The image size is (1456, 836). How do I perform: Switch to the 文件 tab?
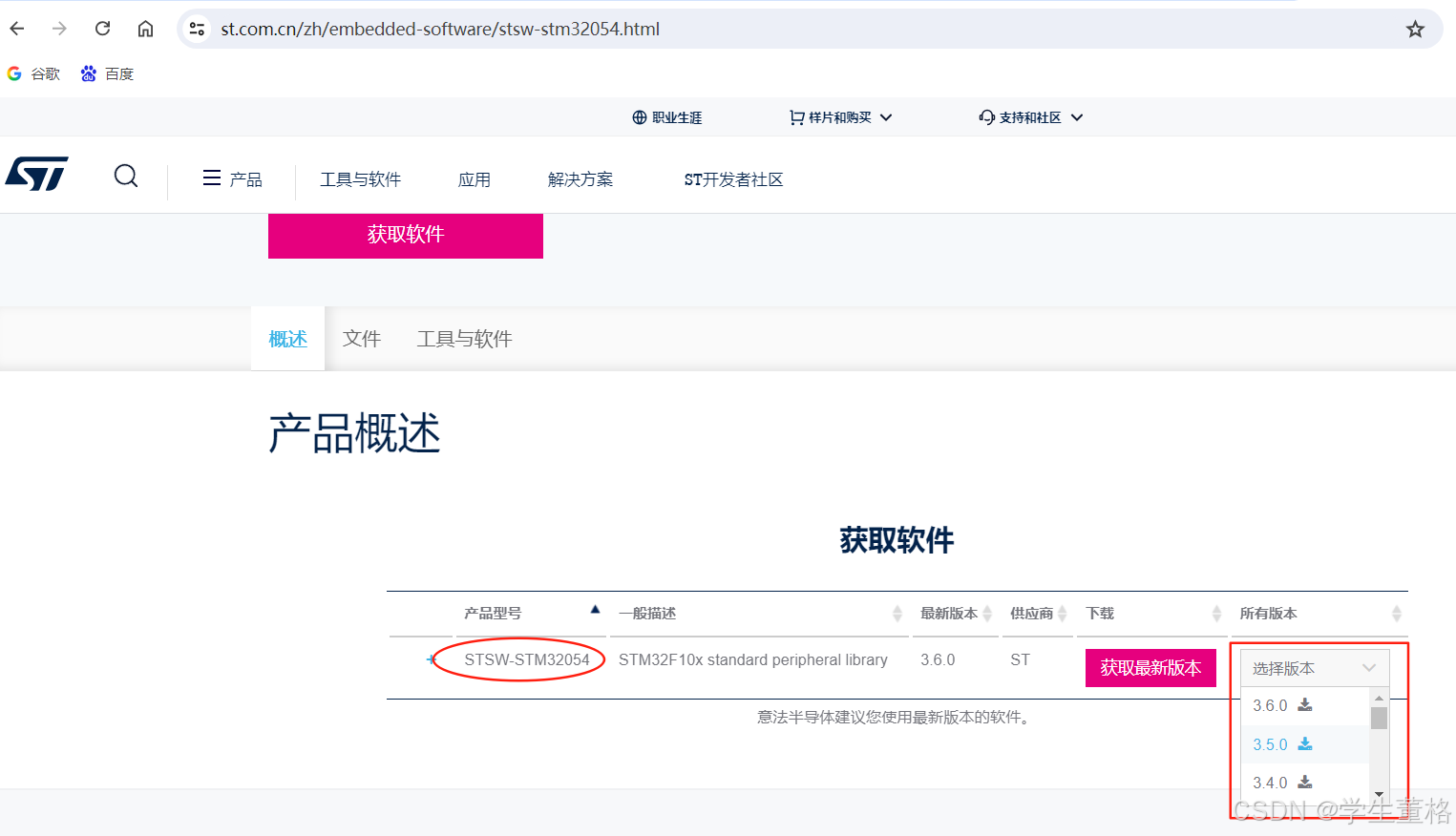(x=362, y=339)
